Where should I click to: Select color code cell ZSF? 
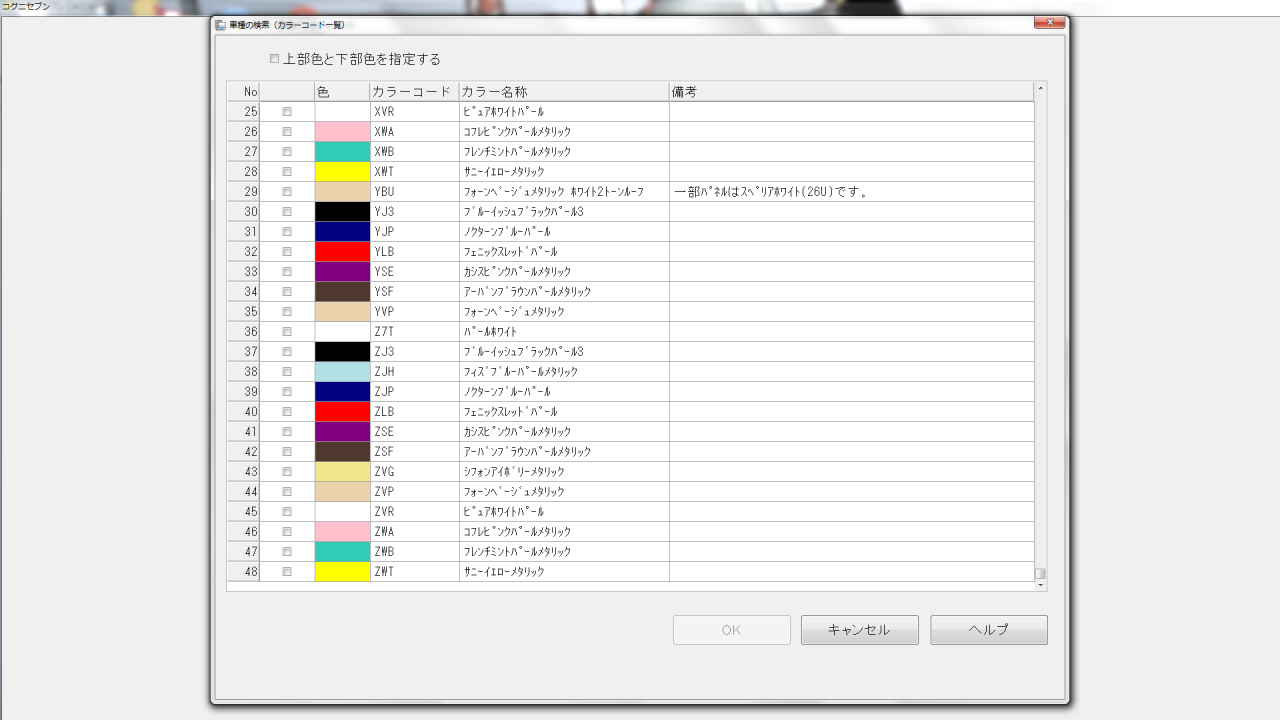[414, 451]
